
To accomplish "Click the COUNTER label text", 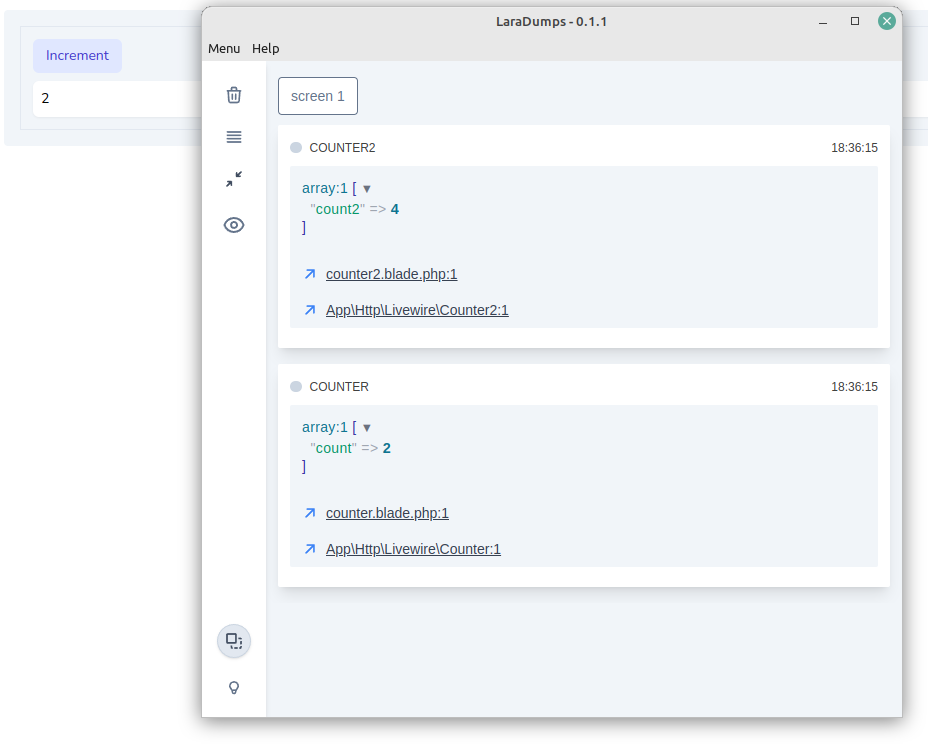I will [339, 387].
